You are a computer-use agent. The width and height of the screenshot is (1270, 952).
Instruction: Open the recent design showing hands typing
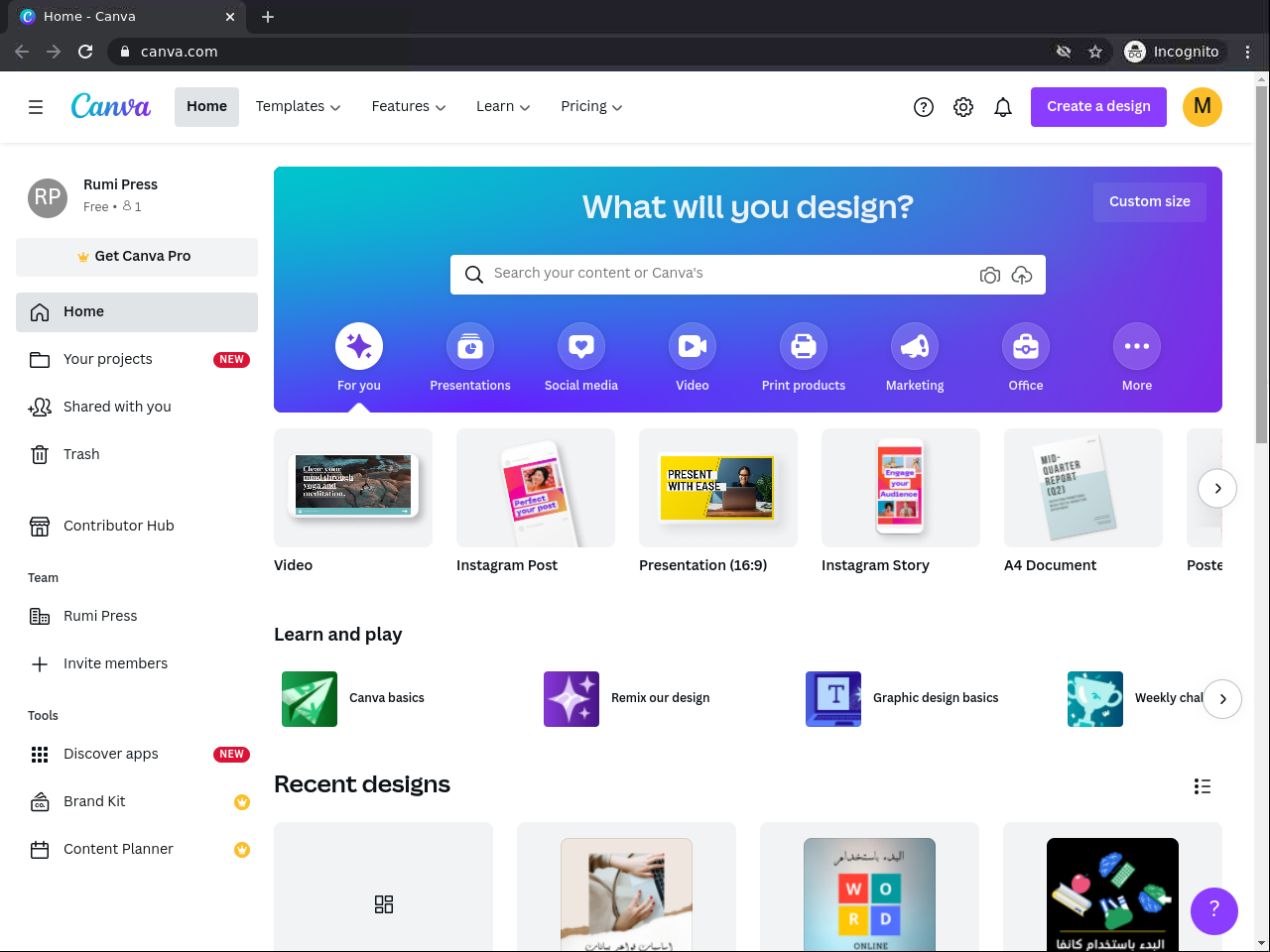coord(626,888)
